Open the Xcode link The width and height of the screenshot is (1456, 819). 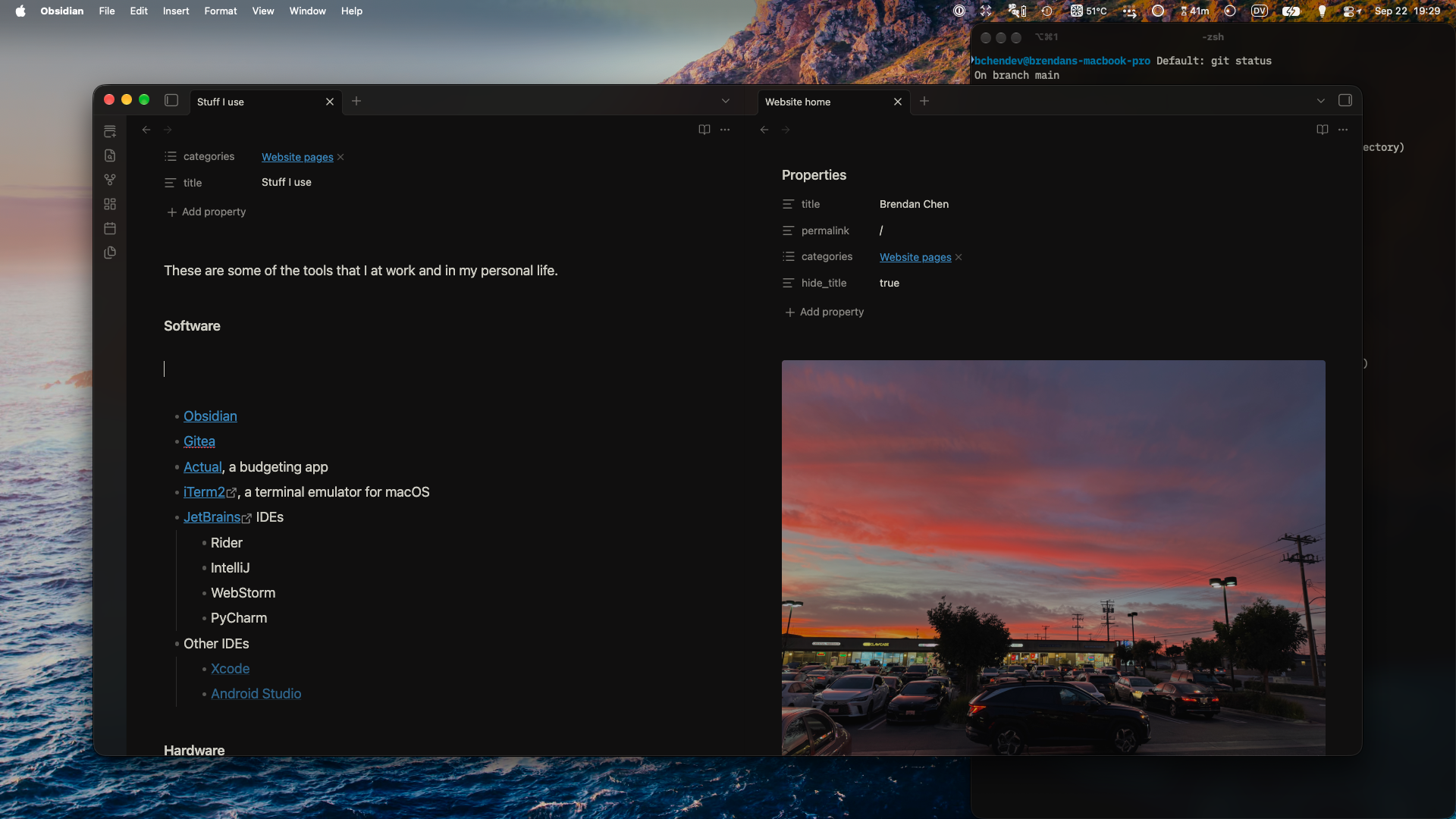click(x=230, y=669)
